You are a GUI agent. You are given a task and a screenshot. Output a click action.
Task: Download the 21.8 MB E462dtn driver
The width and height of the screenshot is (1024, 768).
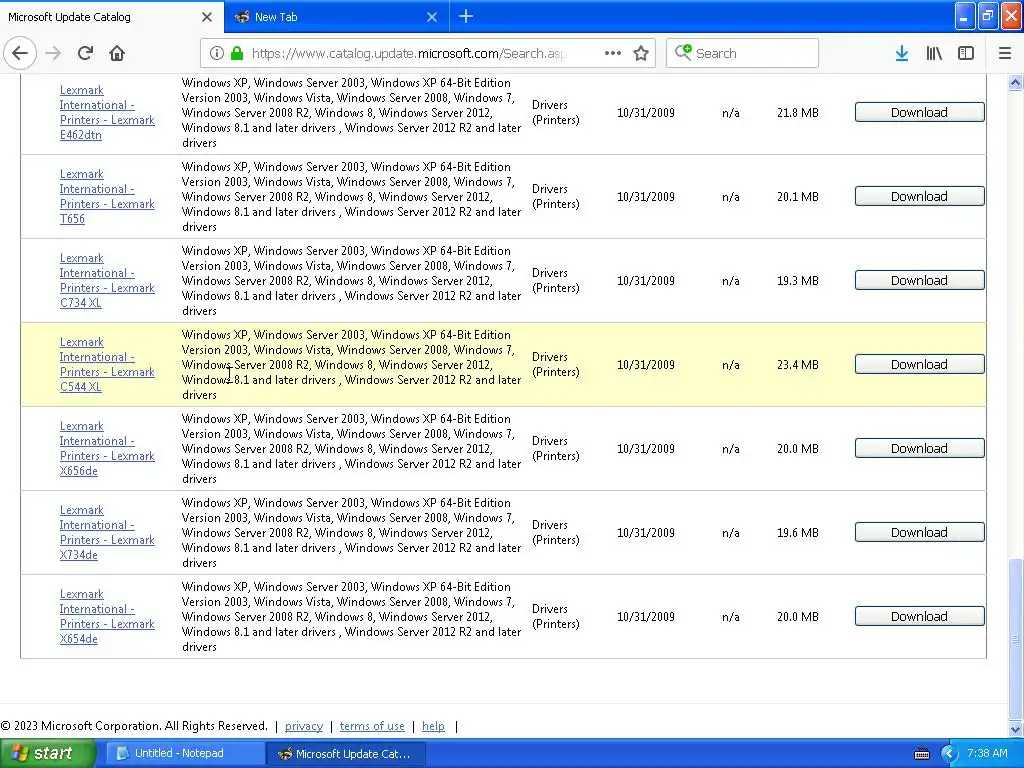pyautogui.click(x=919, y=112)
